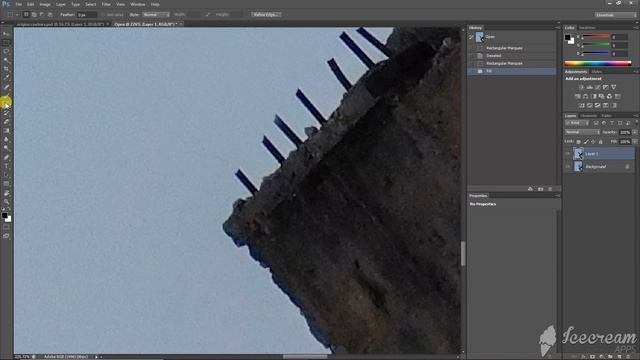This screenshot has height=360, width=640.
Task: Add a Brightness/Contrast adjustment
Action: (x=581, y=87)
